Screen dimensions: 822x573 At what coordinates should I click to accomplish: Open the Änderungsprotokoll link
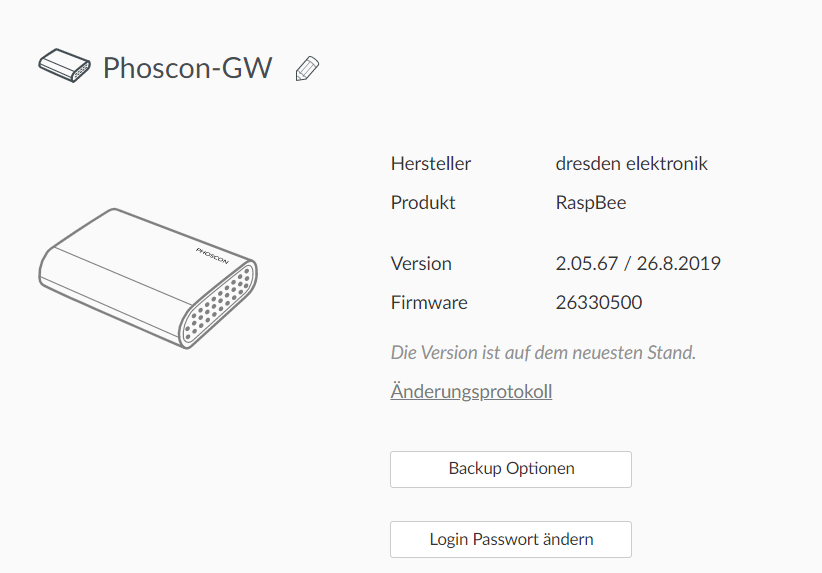pos(471,391)
